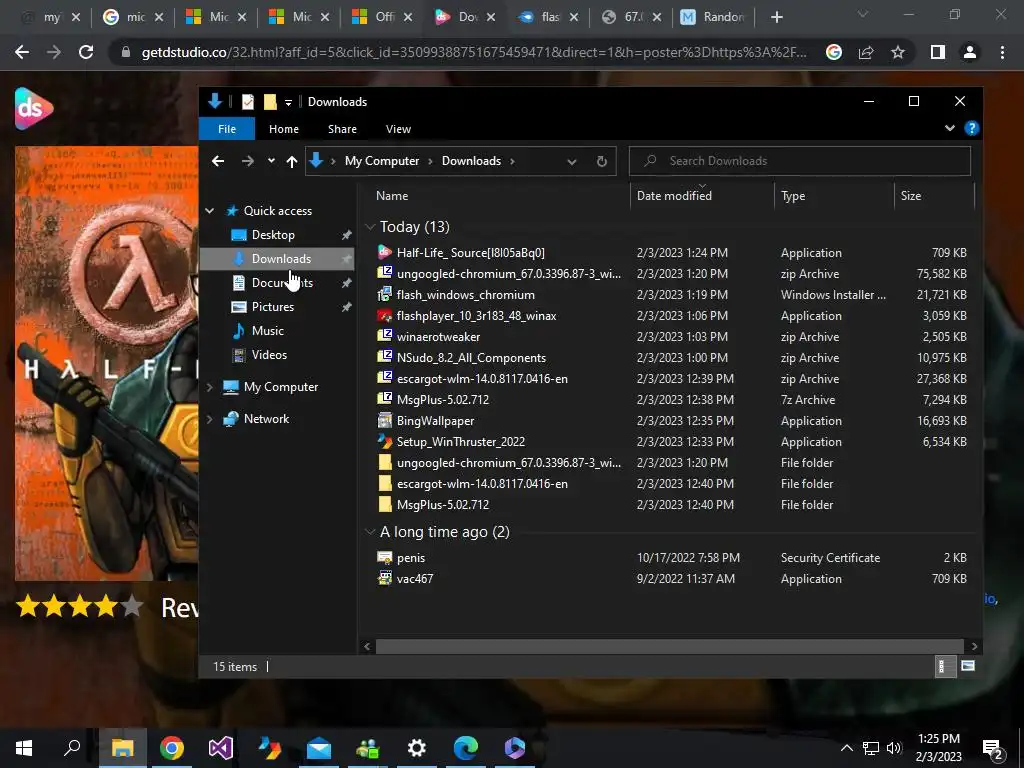Viewport: 1024px width, 768px height.
Task: Open the Half-Life_Source application file
Action: [x=470, y=253]
